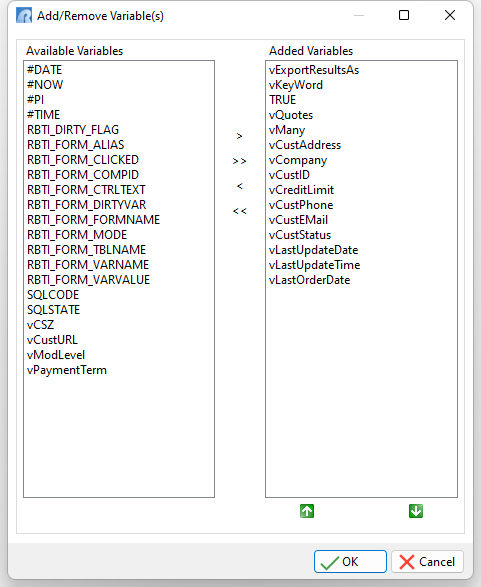Choose vLastOrderDate in added list
Viewport: 481px width, 587px height.
309,280
